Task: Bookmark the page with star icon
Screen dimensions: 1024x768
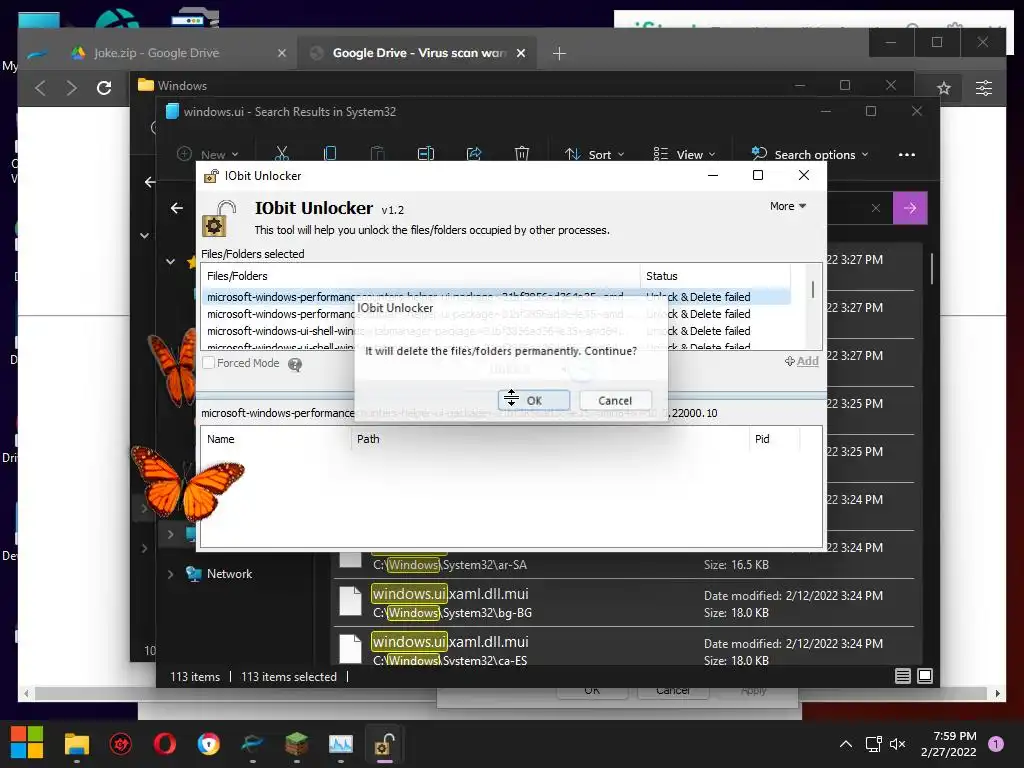Action: tap(944, 88)
